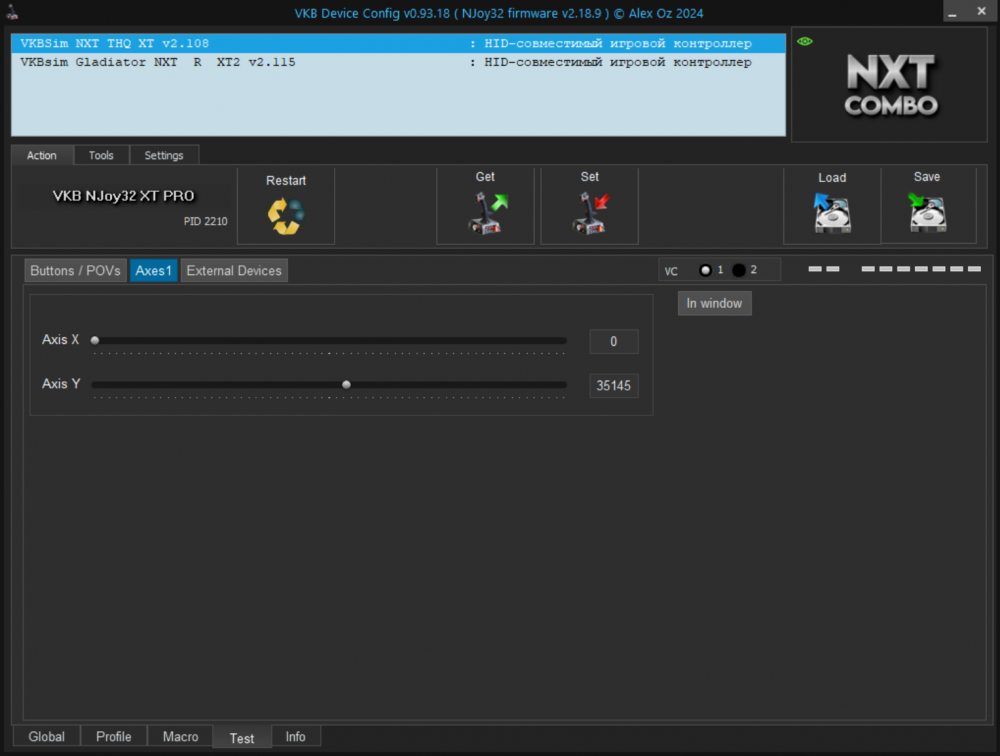Click the Axis Y slider handle

coord(346,384)
